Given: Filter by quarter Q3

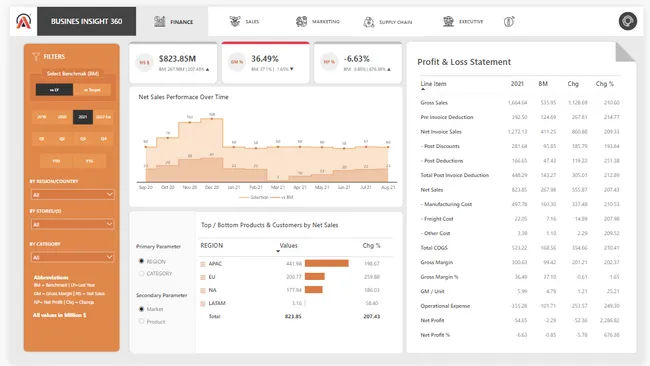Looking at the screenshot, I should coord(83,138).
